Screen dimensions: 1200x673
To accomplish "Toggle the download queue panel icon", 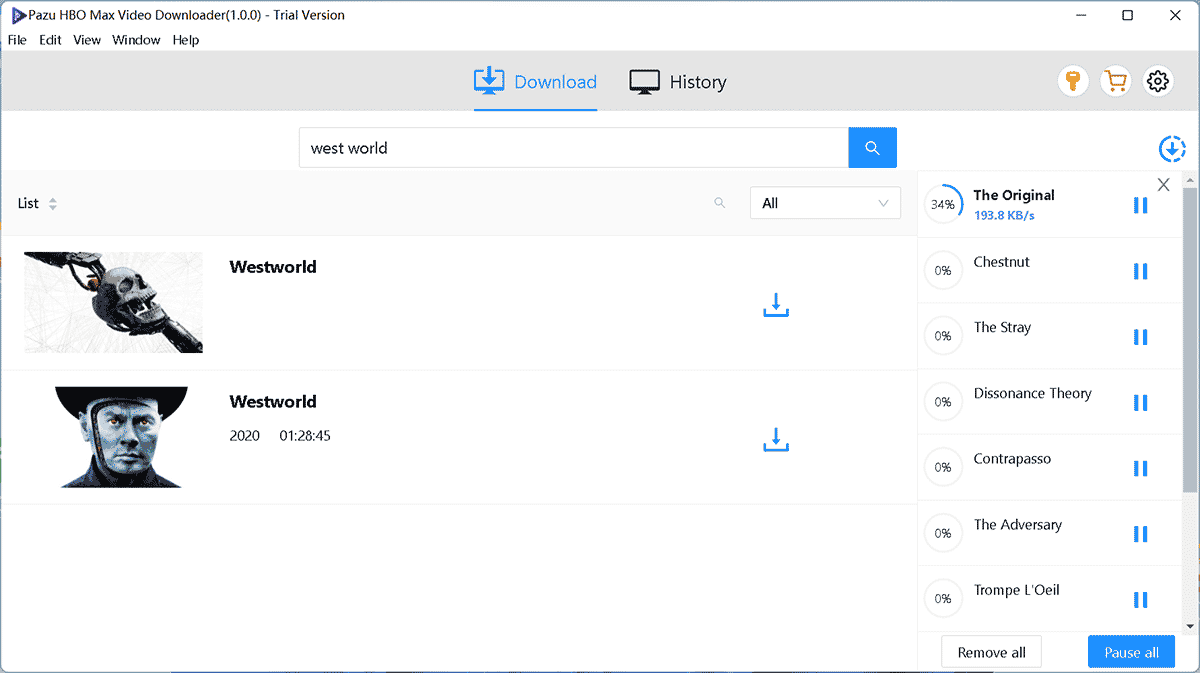I will pos(1171,149).
